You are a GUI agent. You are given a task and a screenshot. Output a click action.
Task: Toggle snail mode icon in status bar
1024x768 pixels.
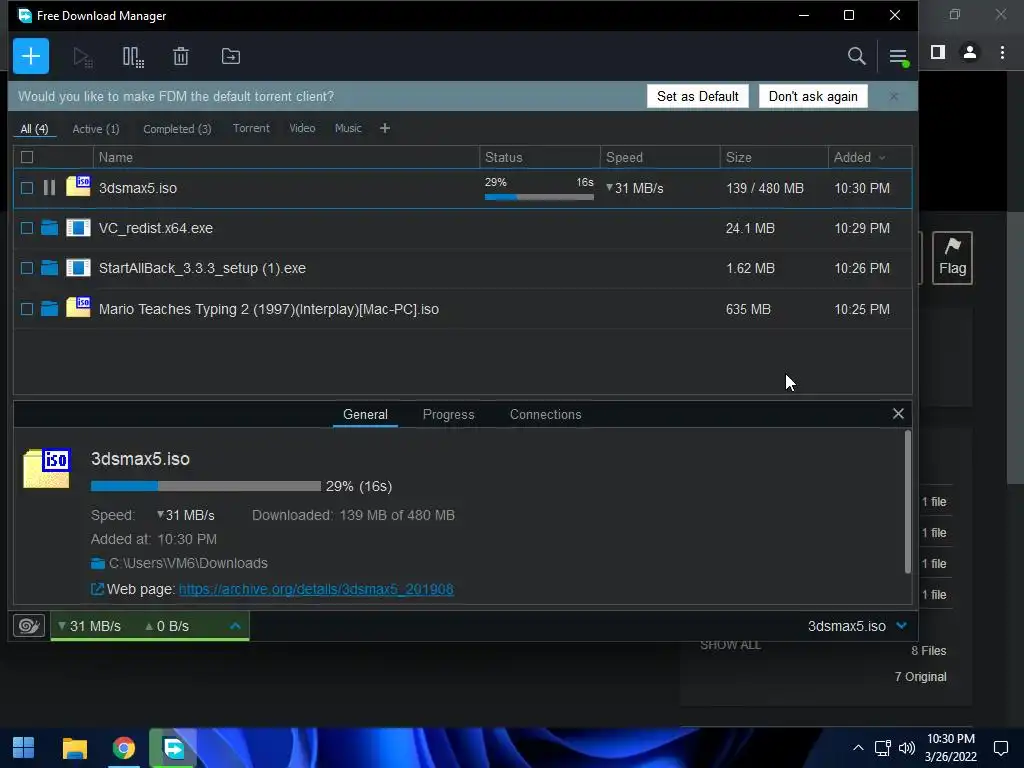click(x=29, y=626)
